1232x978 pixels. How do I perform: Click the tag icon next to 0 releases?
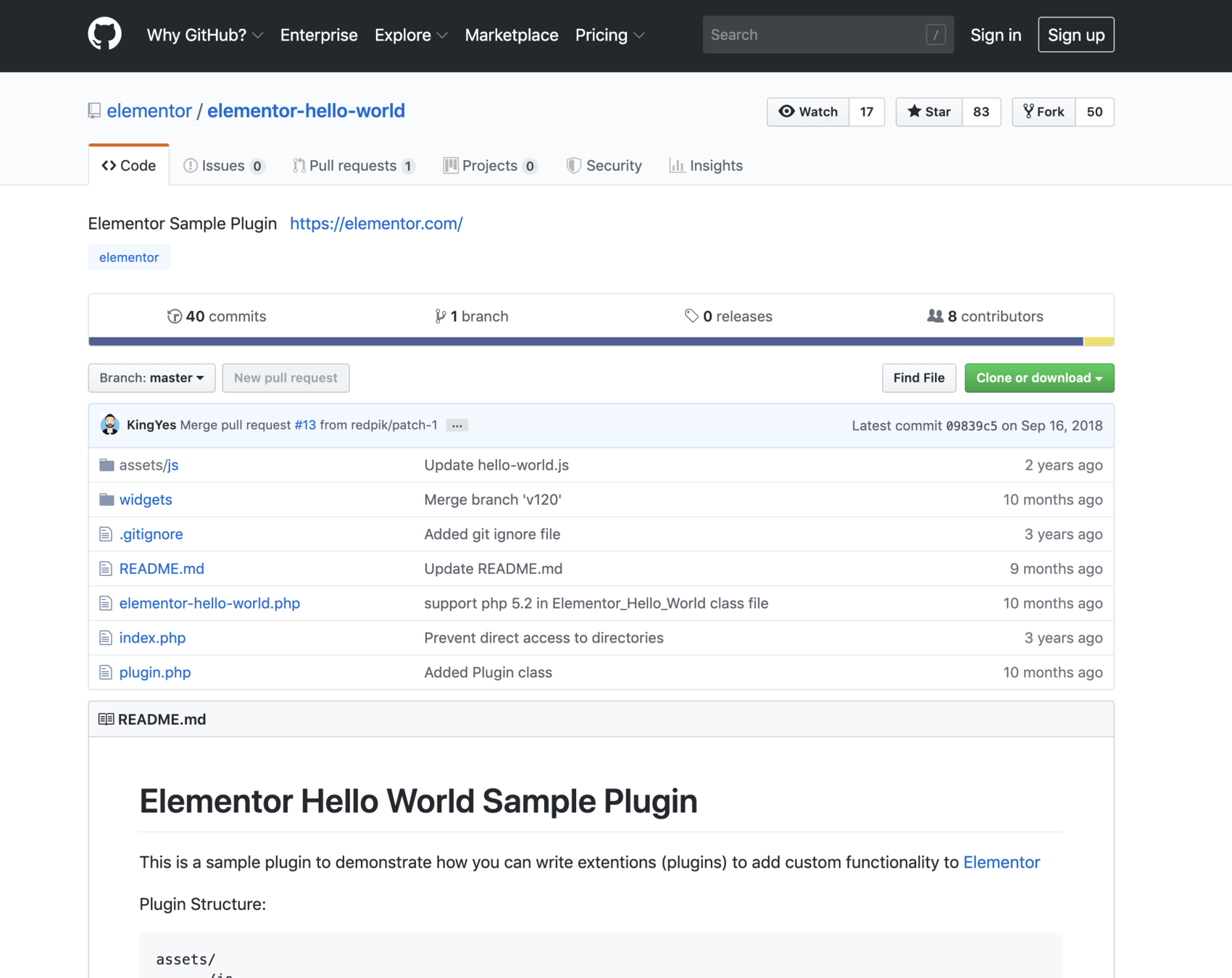click(x=691, y=317)
